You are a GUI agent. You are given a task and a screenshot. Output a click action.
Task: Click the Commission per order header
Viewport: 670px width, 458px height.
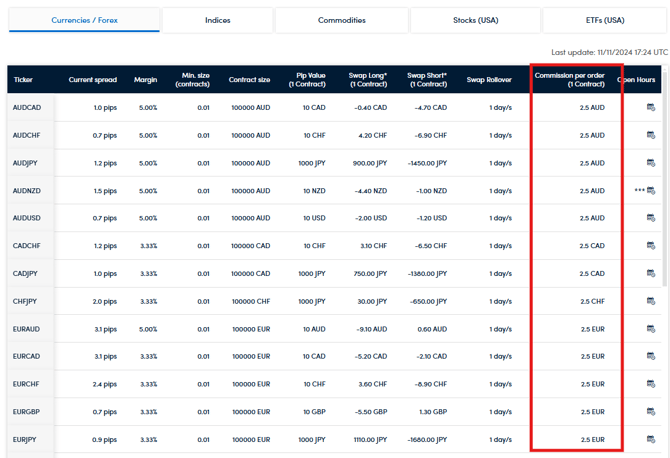coord(577,80)
